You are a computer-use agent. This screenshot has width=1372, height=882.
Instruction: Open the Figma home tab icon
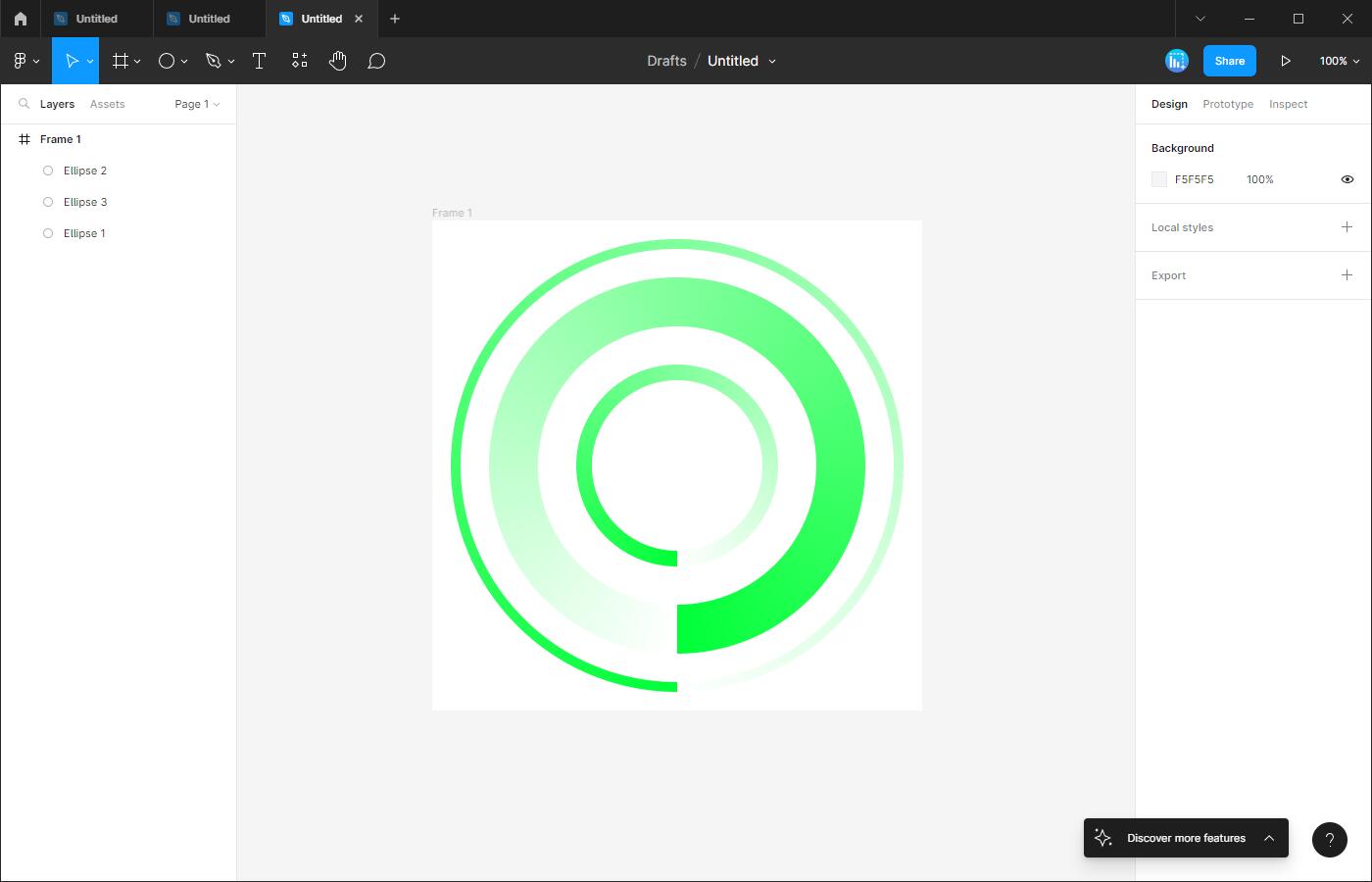click(20, 19)
